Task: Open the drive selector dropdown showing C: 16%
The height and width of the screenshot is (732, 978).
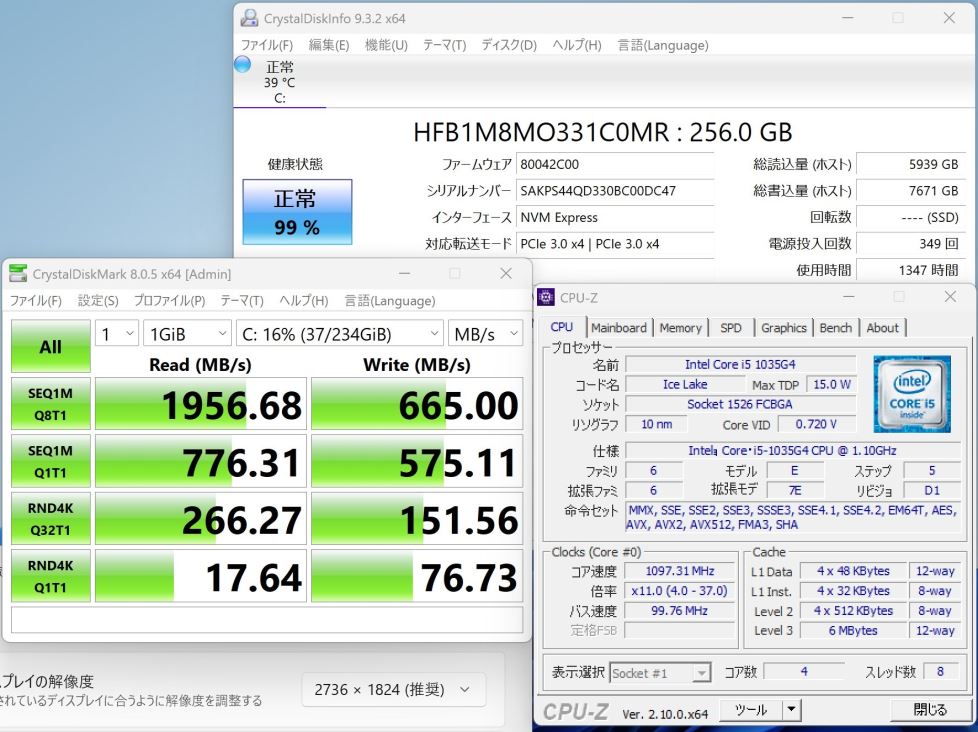Action: coord(340,334)
